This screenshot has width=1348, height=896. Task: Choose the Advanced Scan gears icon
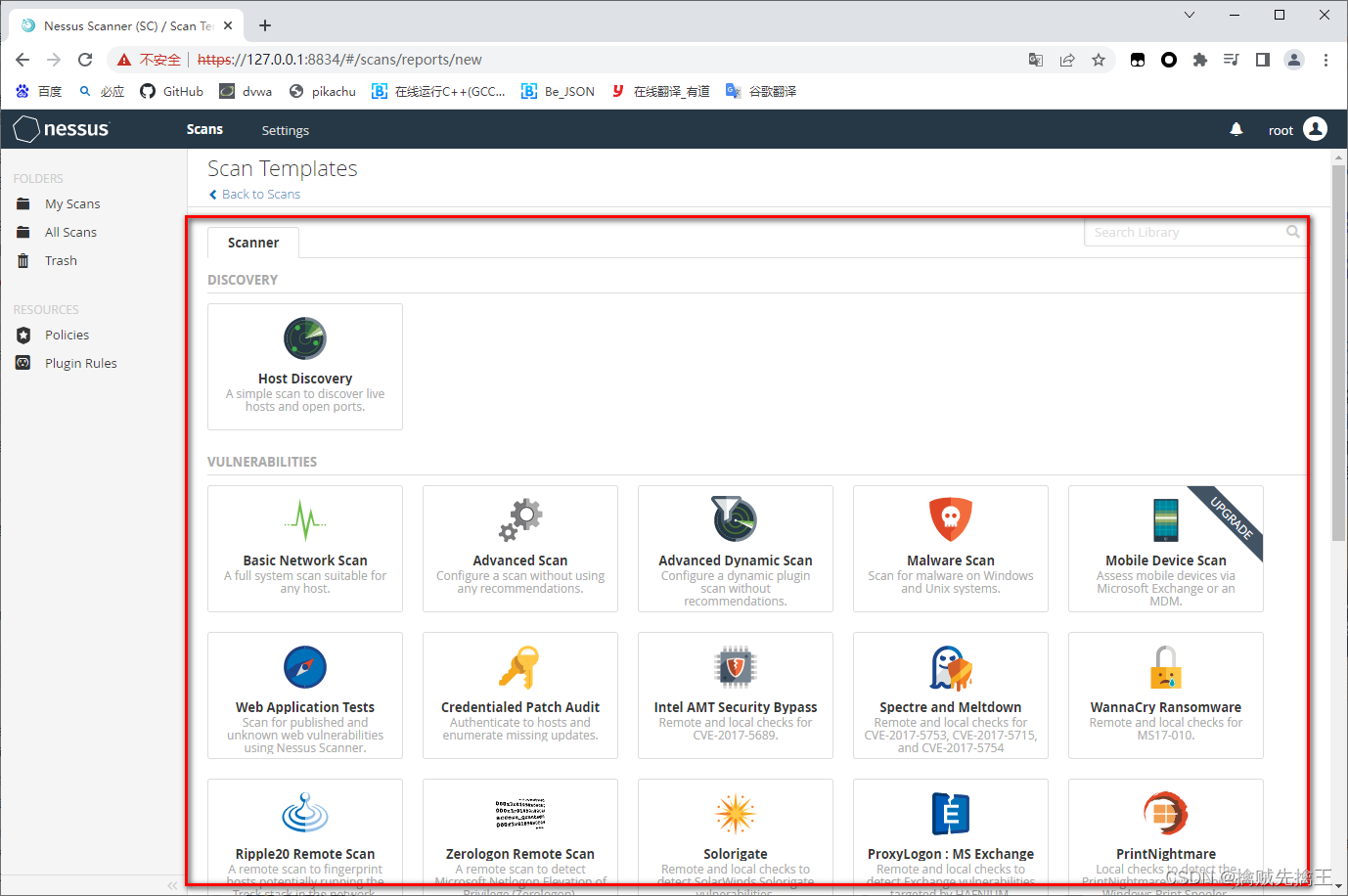[x=520, y=519]
